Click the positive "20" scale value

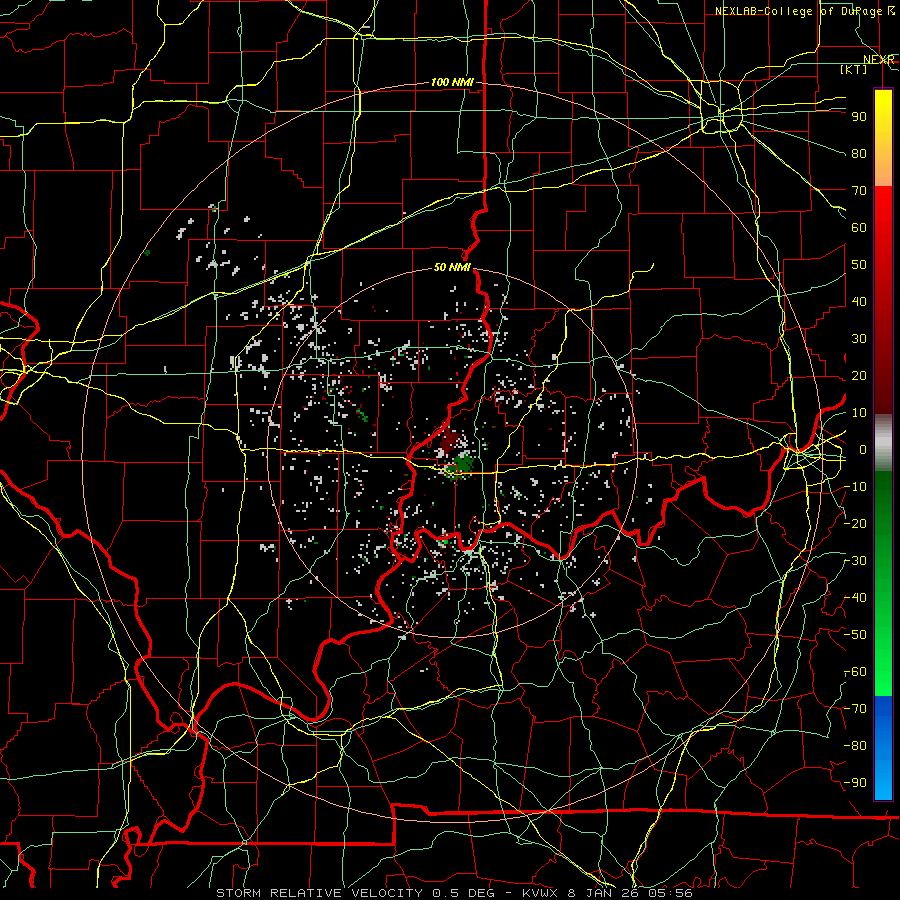[859, 375]
